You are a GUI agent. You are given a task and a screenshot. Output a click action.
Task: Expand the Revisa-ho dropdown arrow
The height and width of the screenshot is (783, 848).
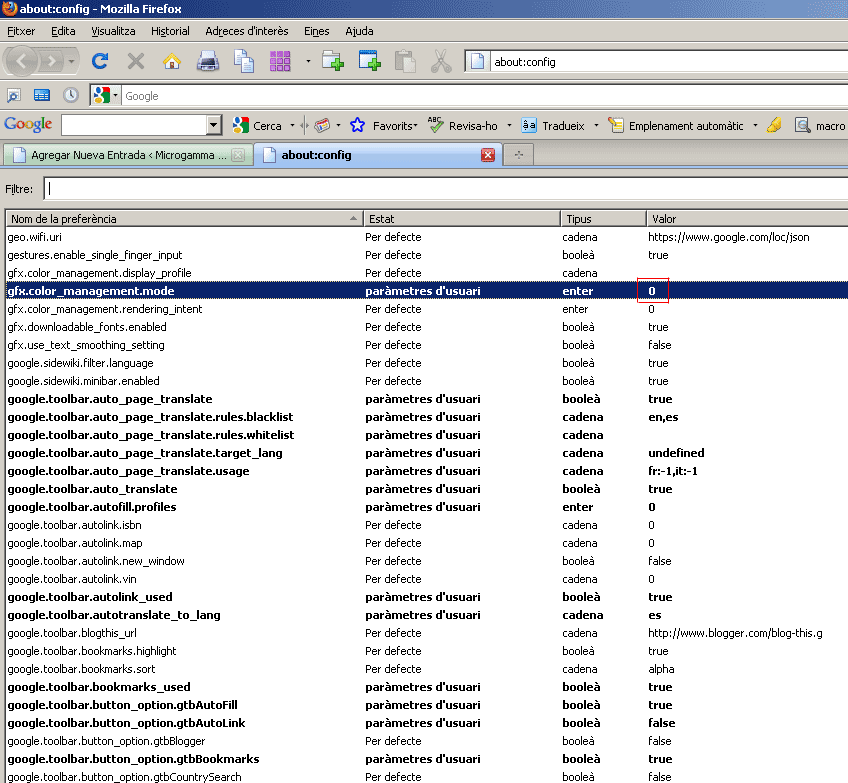point(509,125)
